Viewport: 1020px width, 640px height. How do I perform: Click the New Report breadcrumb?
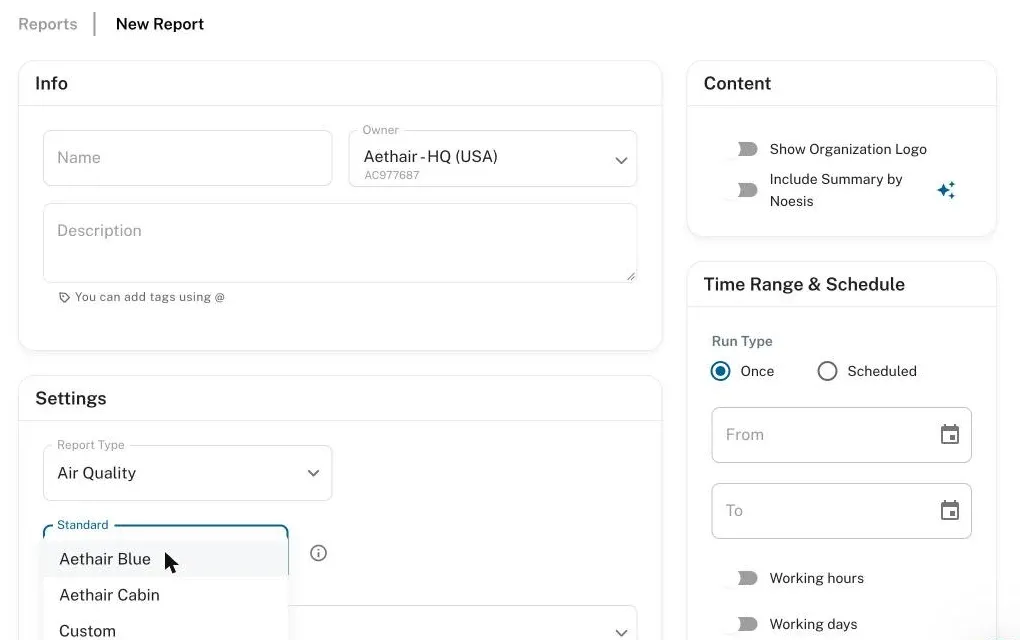click(x=159, y=24)
